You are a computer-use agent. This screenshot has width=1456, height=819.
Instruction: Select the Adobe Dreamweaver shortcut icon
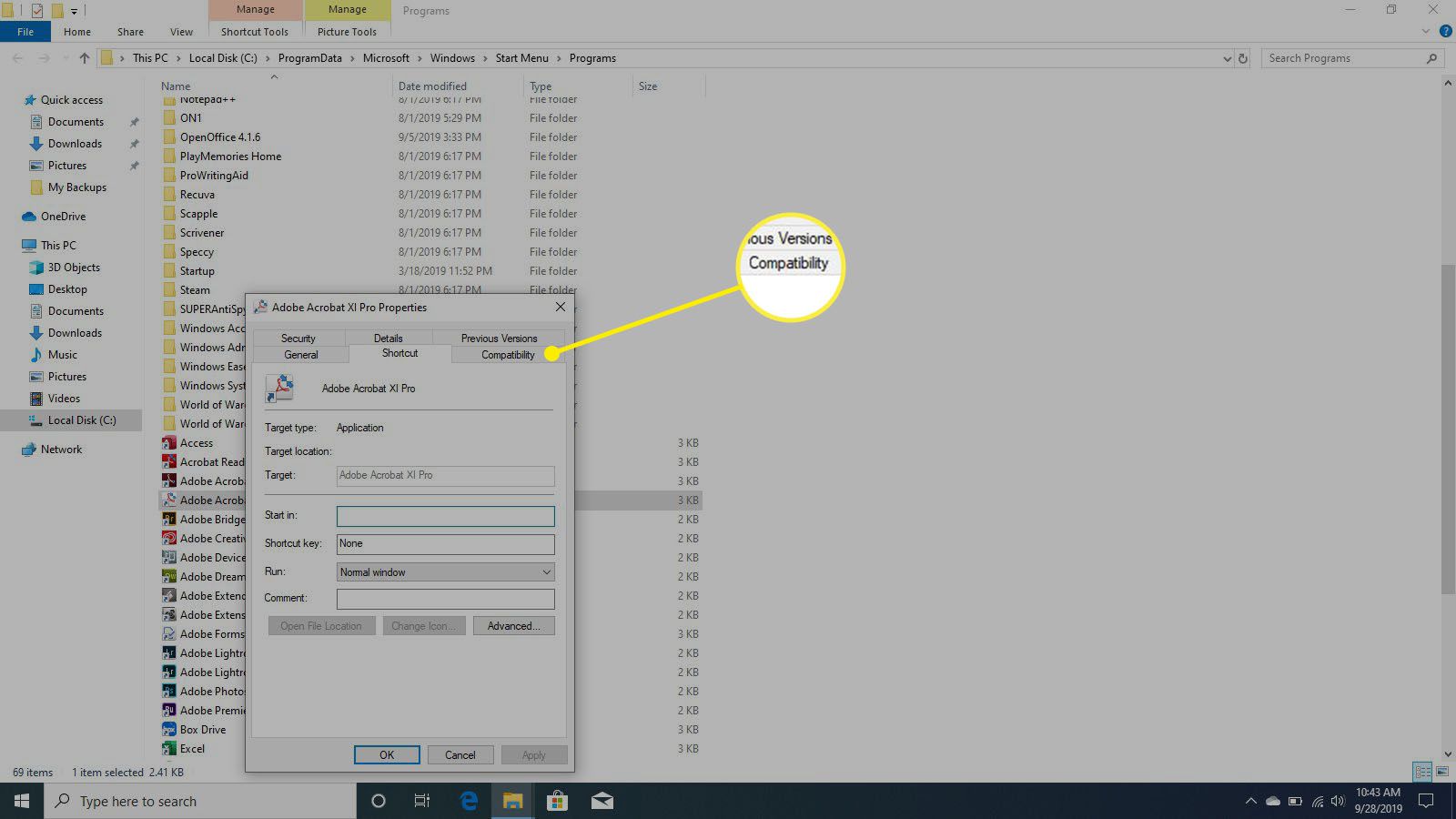(x=169, y=577)
